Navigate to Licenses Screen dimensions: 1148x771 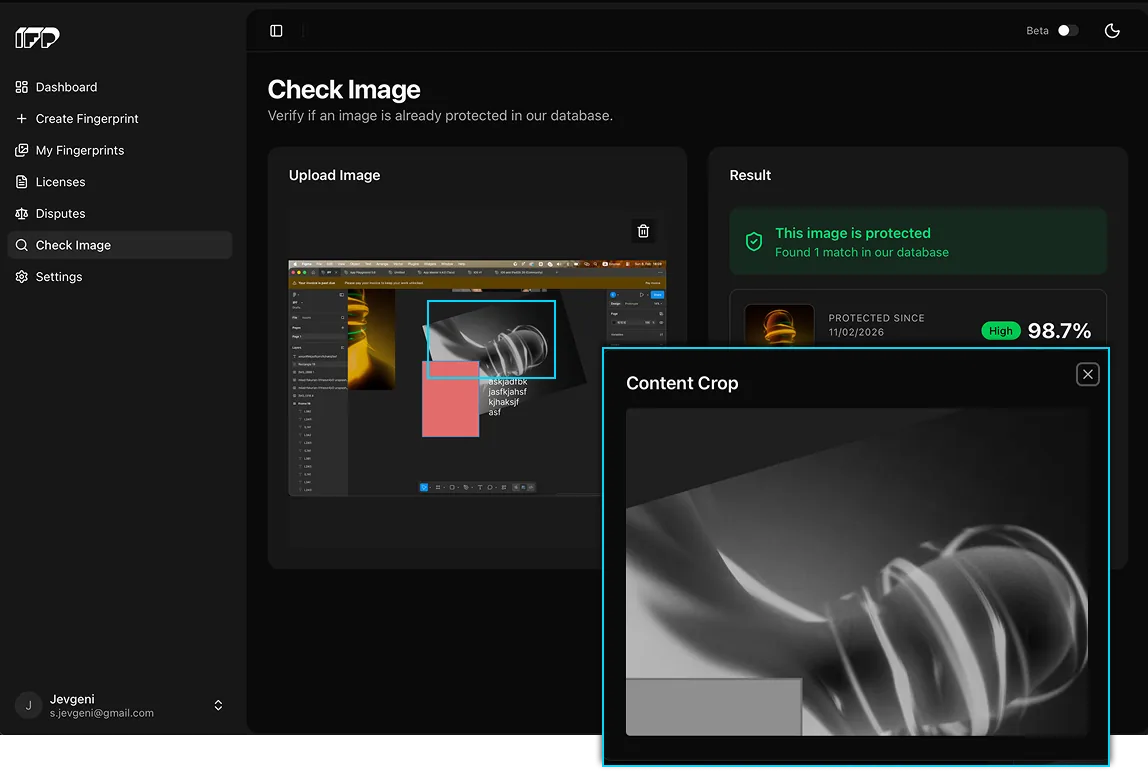(x=120, y=182)
